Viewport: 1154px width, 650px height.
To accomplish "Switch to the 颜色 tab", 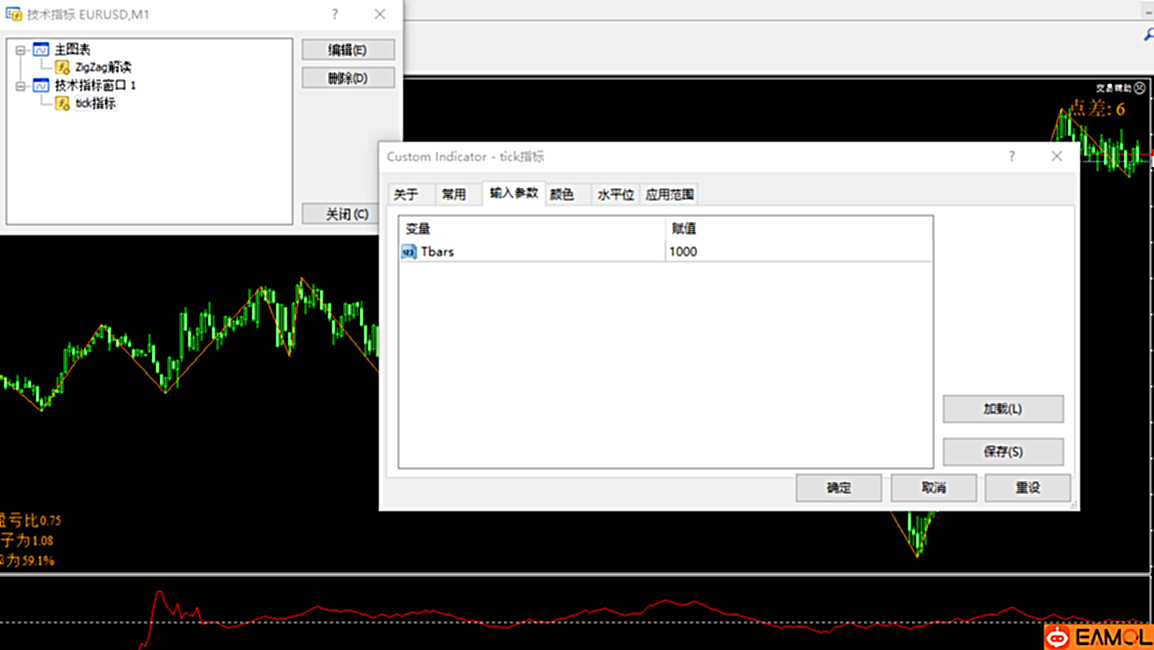I will [x=562, y=195].
